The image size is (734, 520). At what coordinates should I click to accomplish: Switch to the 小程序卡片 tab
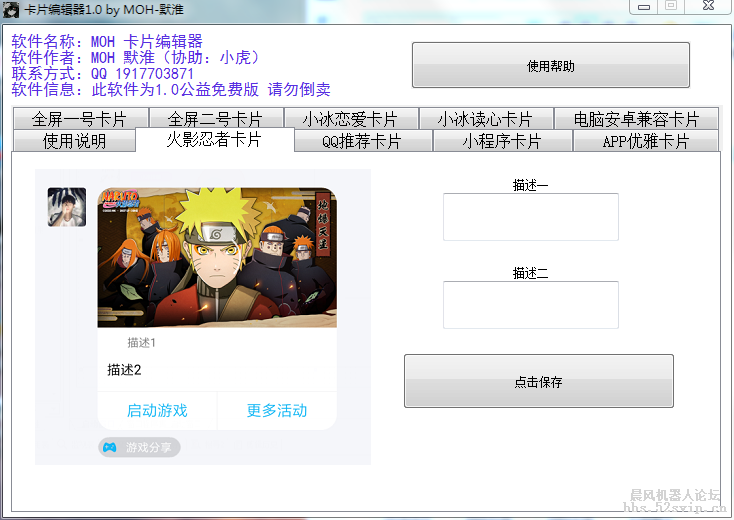[x=502, y=140]
